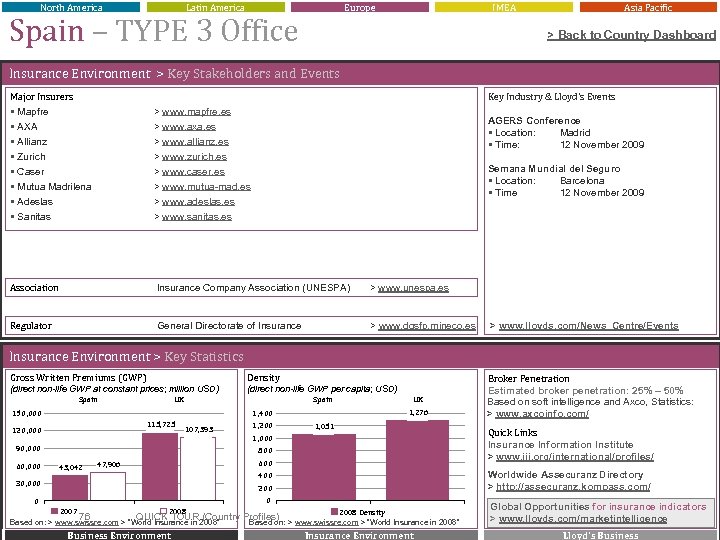Follow the www.sanitas.es link
The width and height of the screenshot is (720, 540).
pos(197,217)
